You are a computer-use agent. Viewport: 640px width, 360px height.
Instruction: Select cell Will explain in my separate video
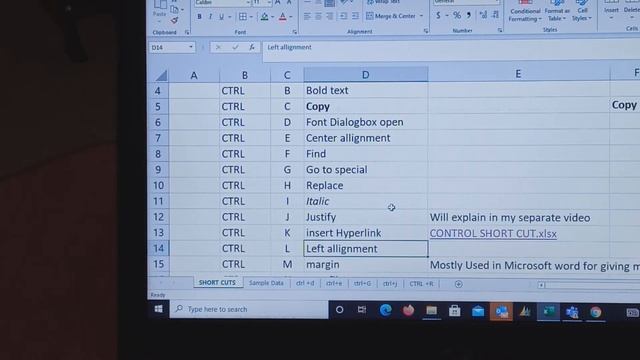pyautogui.click(x=518, y=218)
